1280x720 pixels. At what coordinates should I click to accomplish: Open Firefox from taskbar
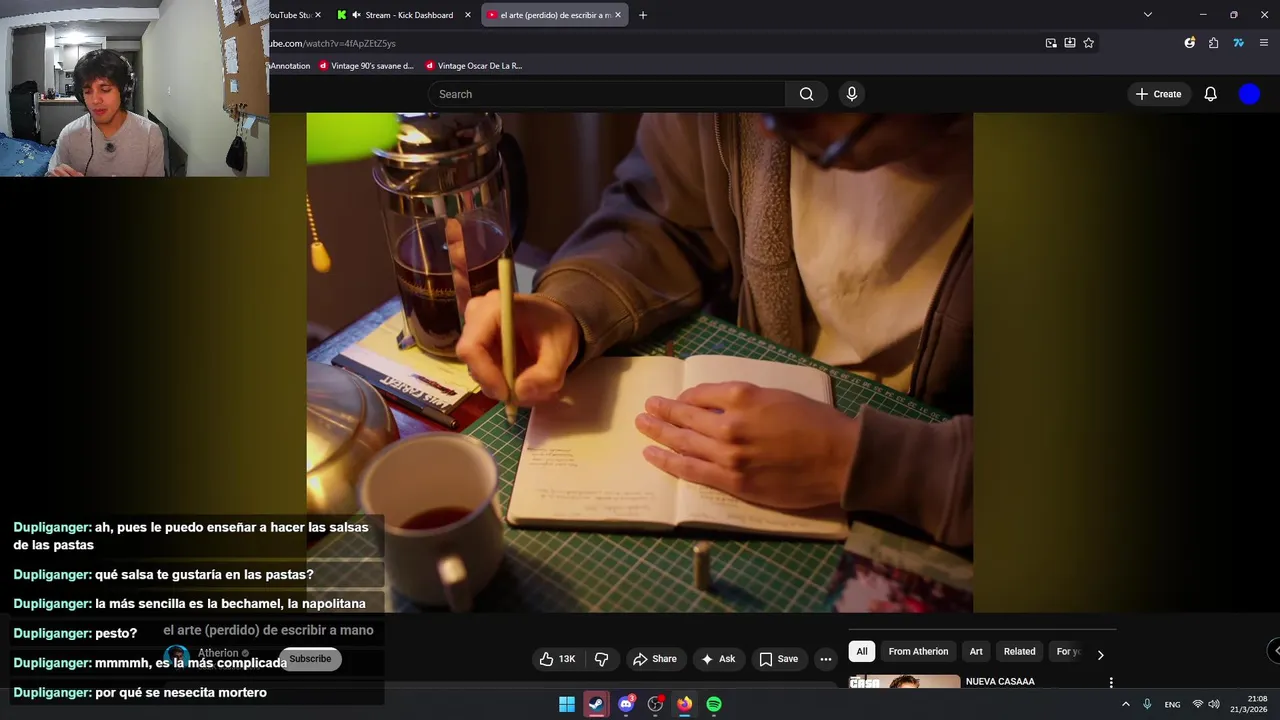tap(684, 704)
